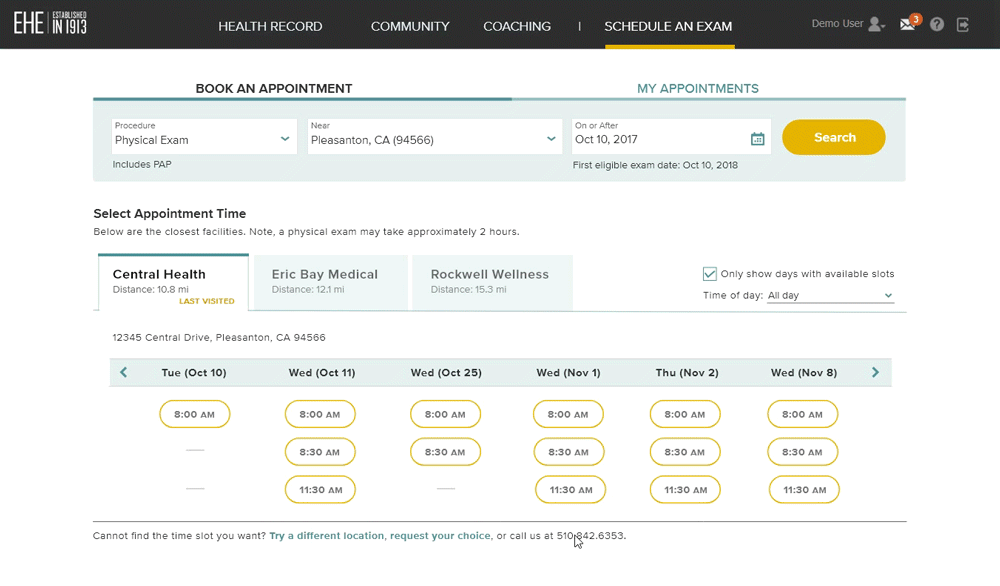The image size is (1000, 586).
Task: Click the 12345 Central Drive address text
Action: (219, 337)
